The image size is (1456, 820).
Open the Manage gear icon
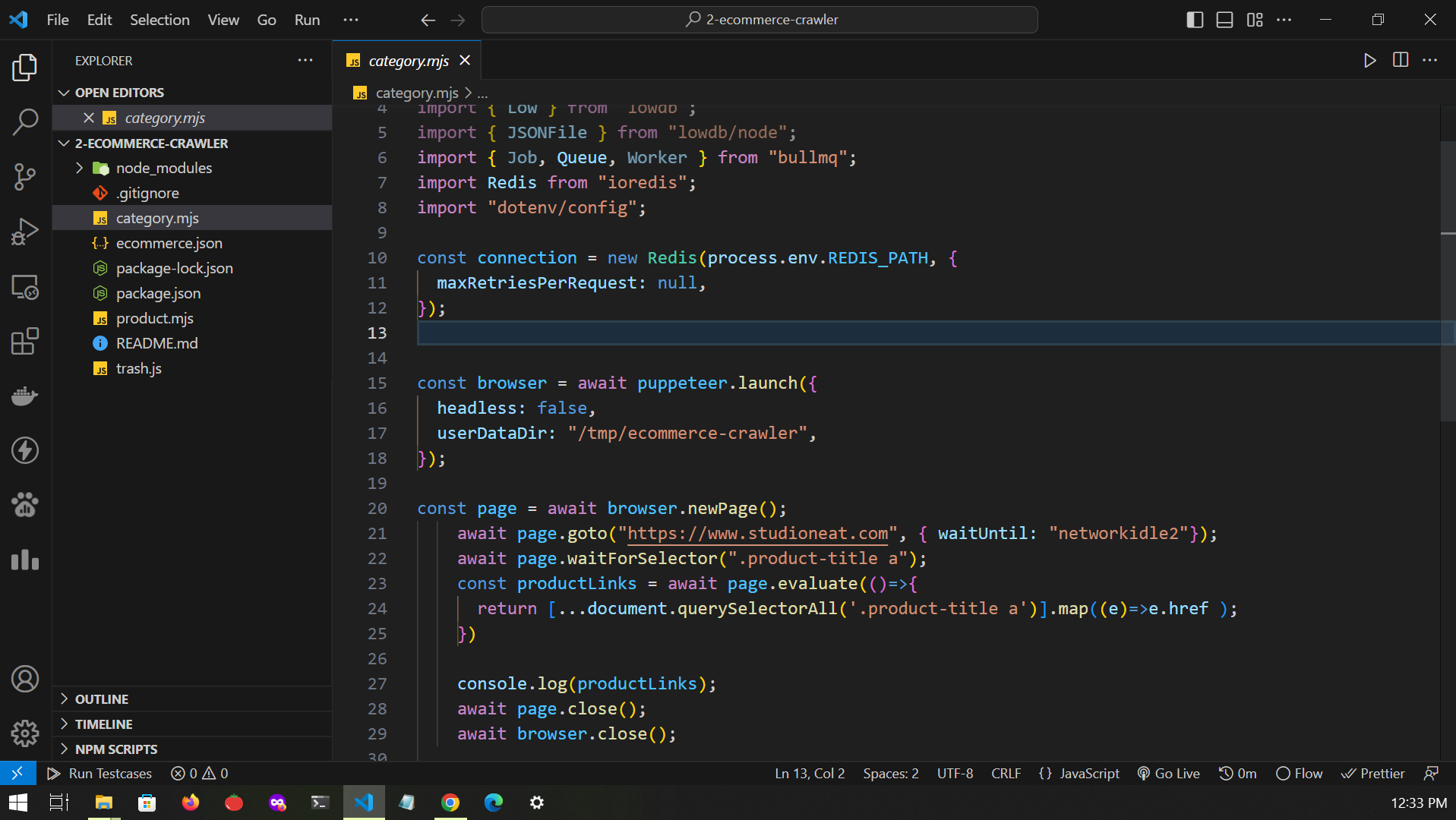[25, 733]
